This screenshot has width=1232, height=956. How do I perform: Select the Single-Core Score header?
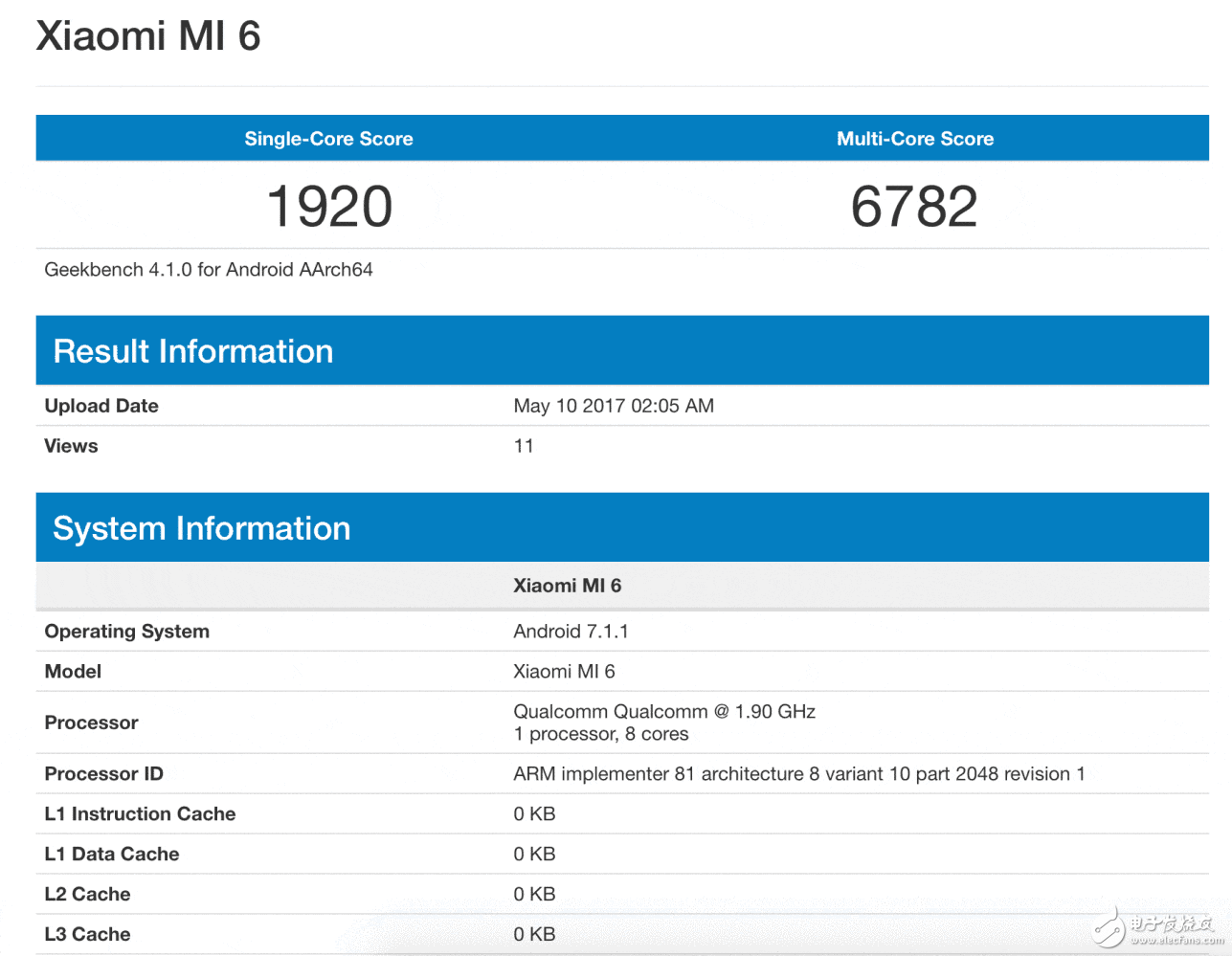[328, 139]
